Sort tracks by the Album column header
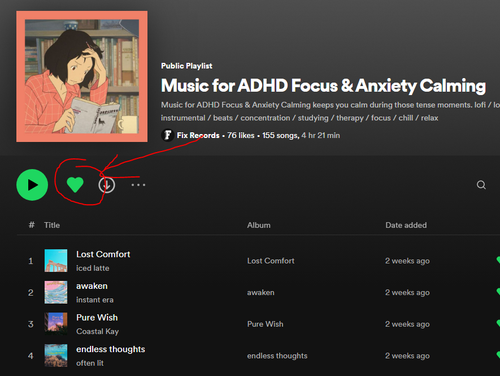The height and width of the screenshot is (376, 500). point(259,225)
